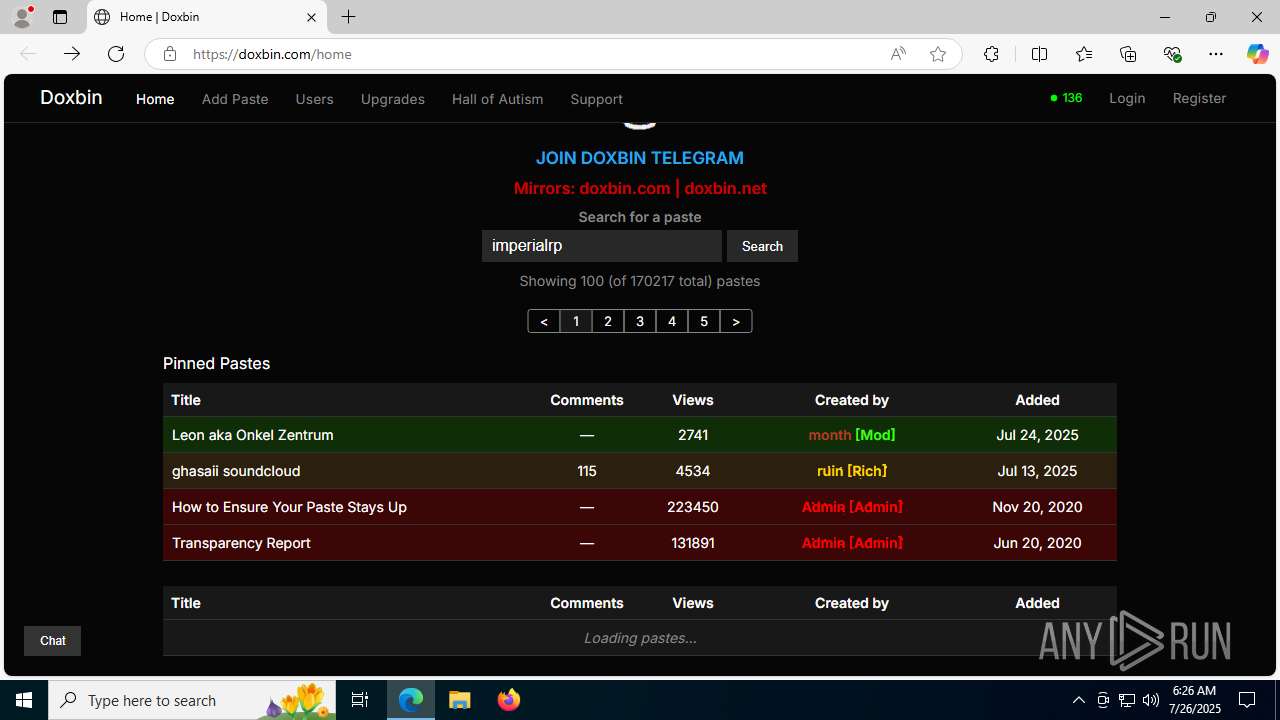
Task: Click the doxbin.com mirror link
Action: coord(624,188)
